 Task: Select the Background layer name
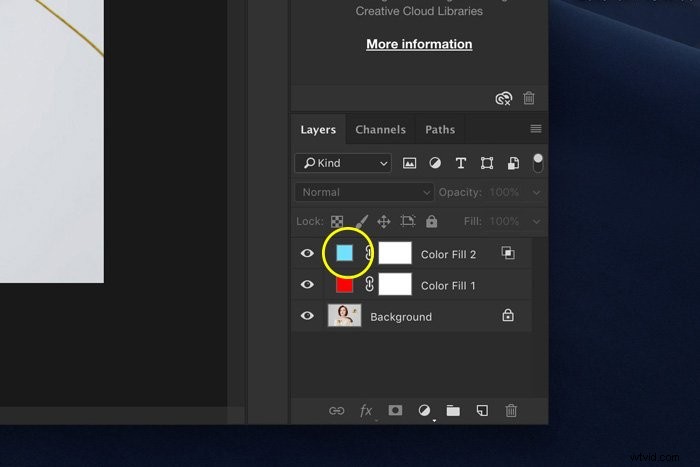(x=401, y=317)
